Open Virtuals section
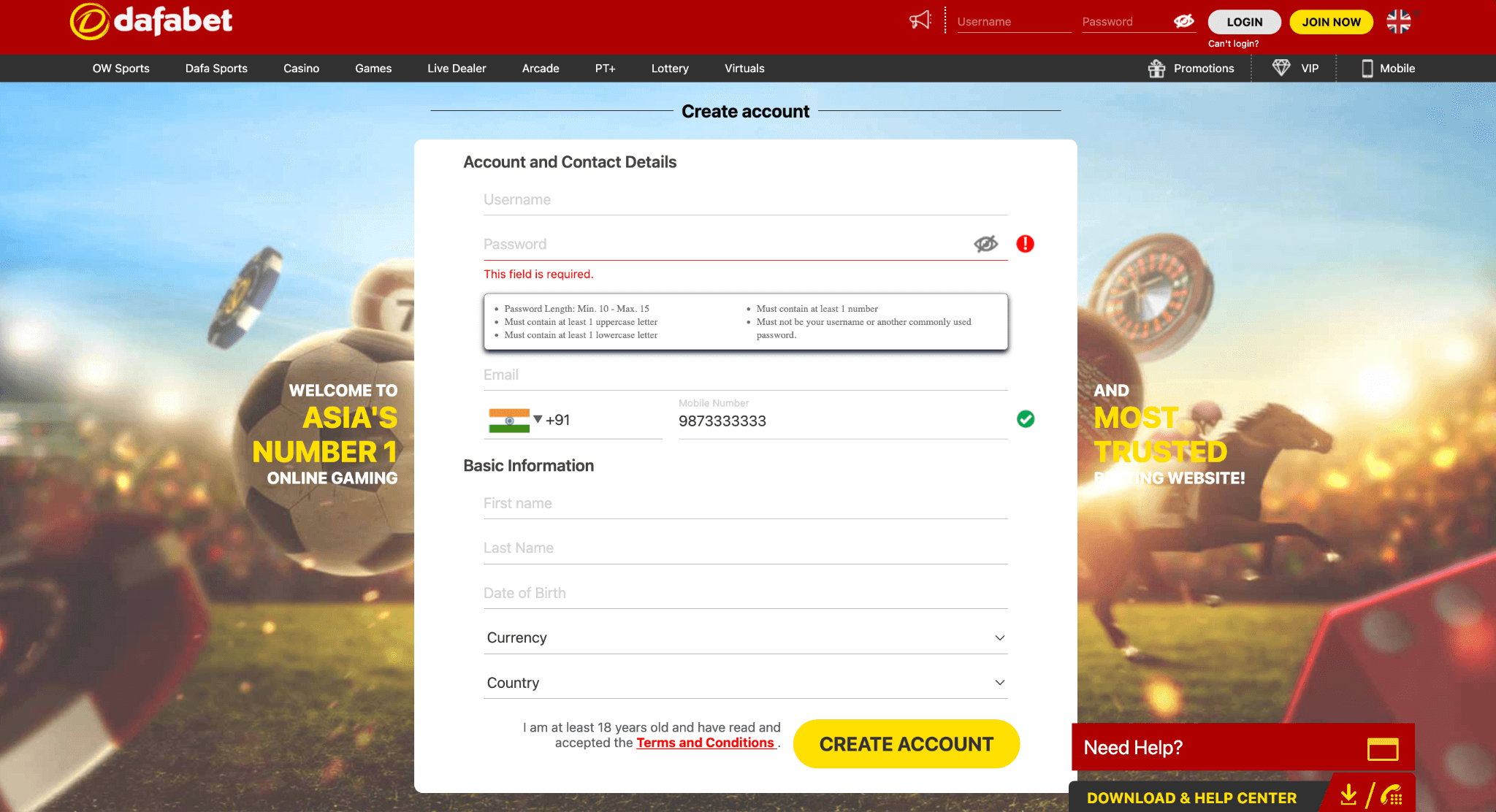Screen dimensions: 1496x812 pyautogui.click(x=744, y=69)
